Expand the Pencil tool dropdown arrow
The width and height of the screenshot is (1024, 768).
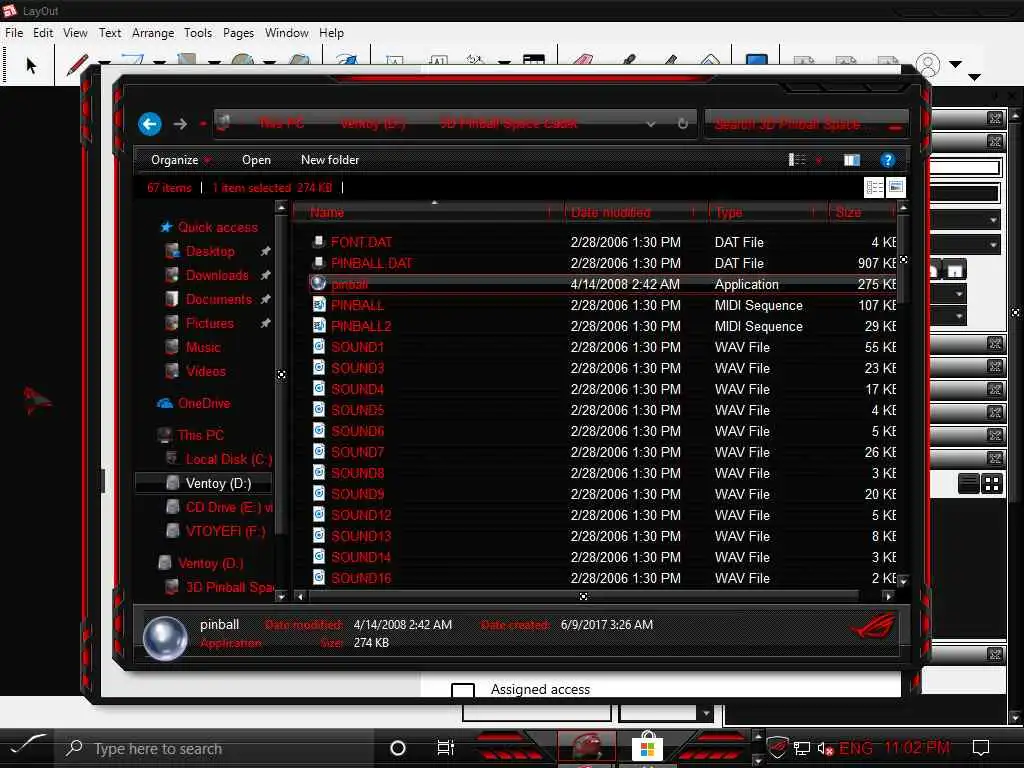(x=103, y=62)
